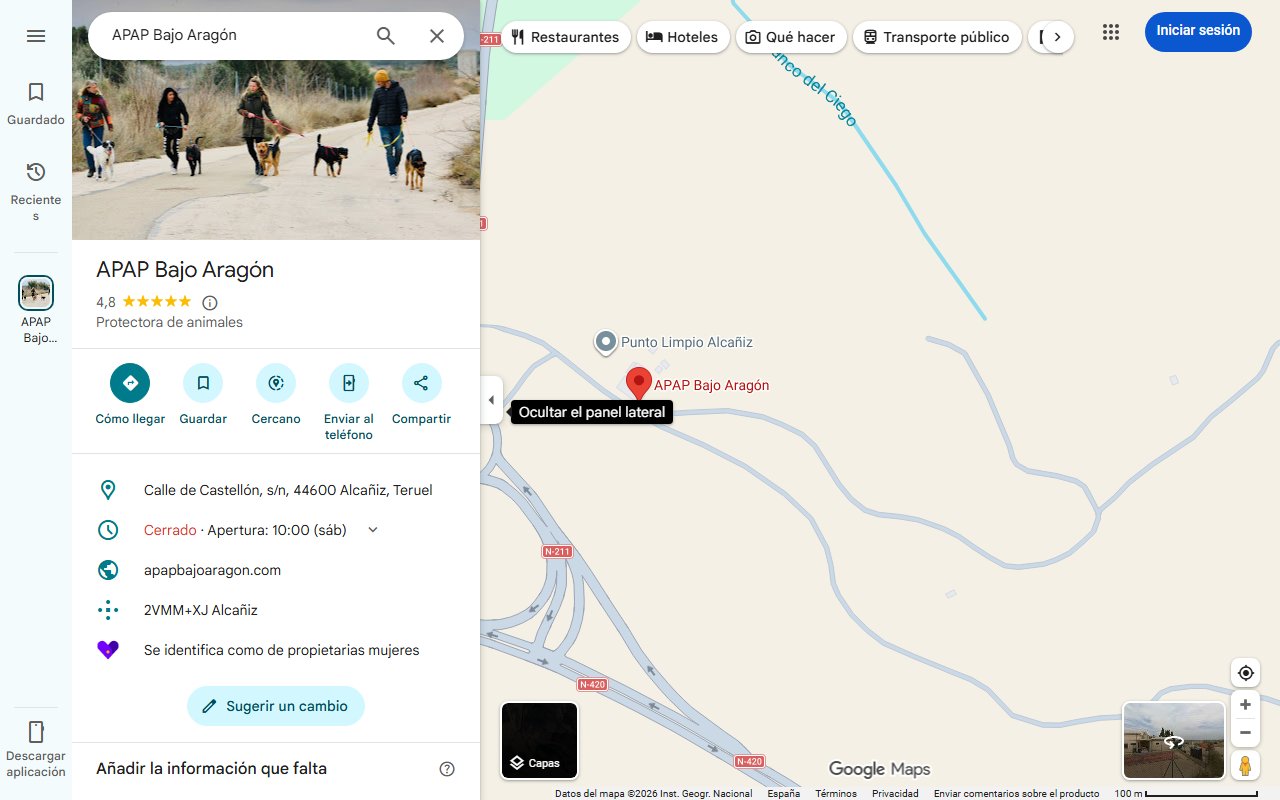Open the Capas layers selector
Viewport: 1280px width, 800px height.
click(x=539, y=740)
